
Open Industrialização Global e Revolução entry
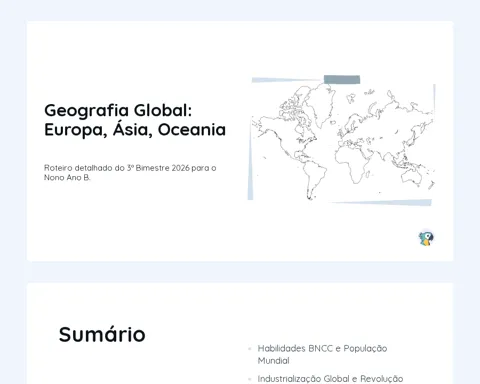(330, 379)
